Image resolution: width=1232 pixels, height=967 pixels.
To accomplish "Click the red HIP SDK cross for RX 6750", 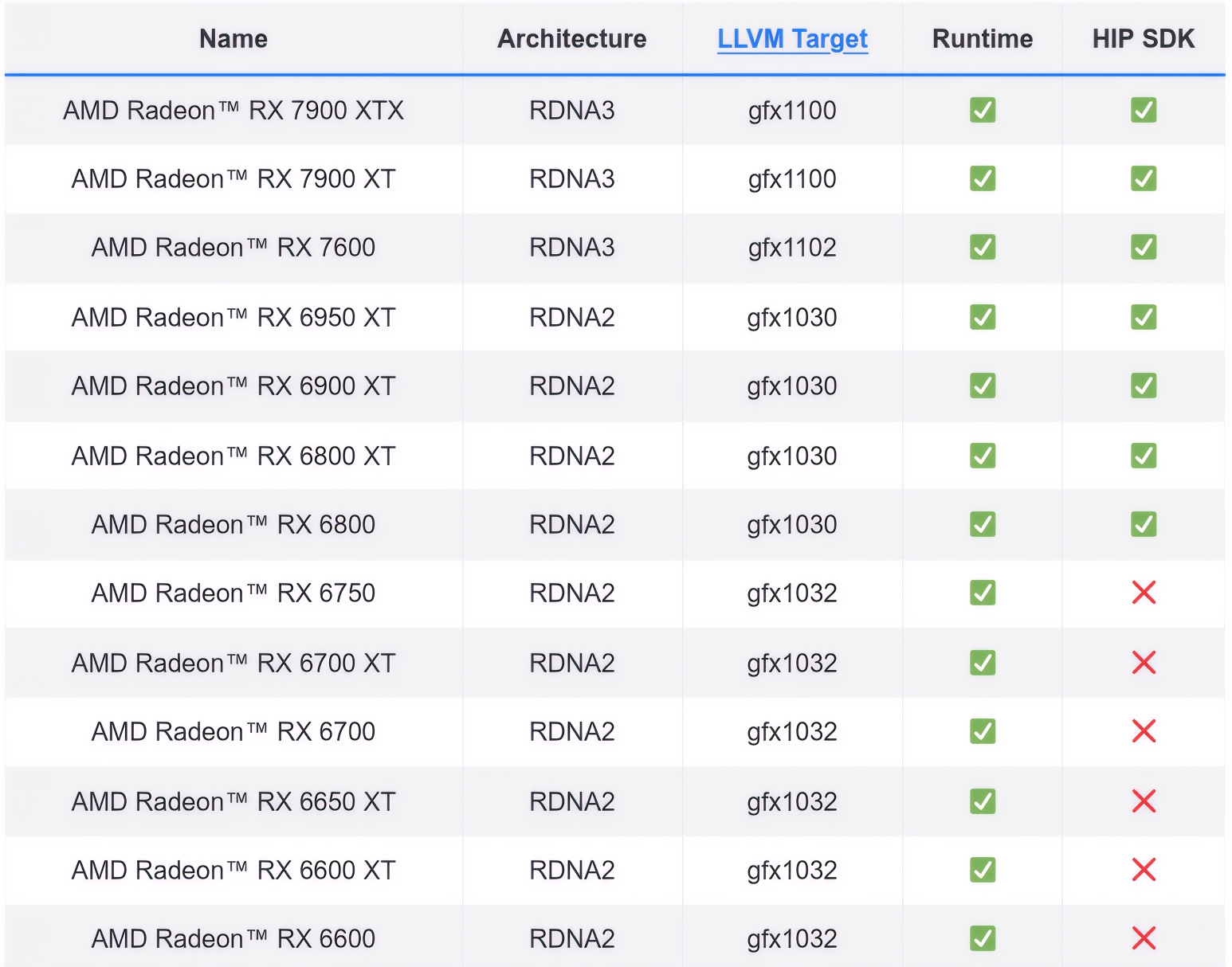I will point(1144,593).
